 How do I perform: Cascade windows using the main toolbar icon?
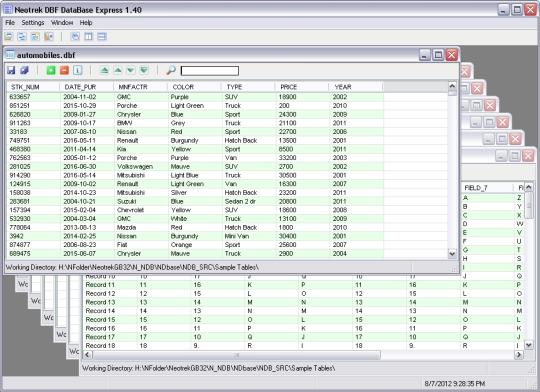(x=75, y=37)
